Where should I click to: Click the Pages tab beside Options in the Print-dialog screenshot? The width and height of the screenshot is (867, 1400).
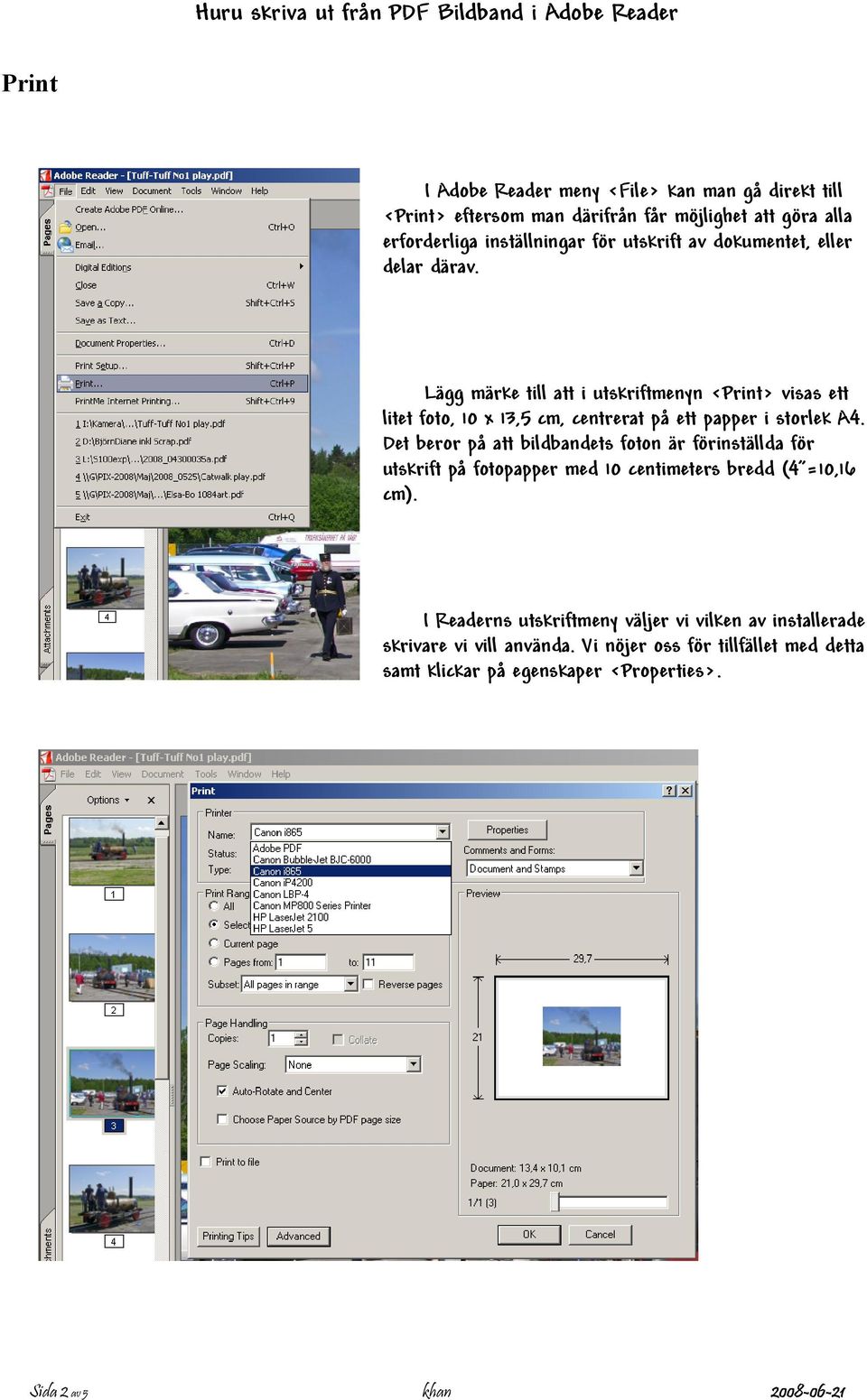tap(48, 819)
